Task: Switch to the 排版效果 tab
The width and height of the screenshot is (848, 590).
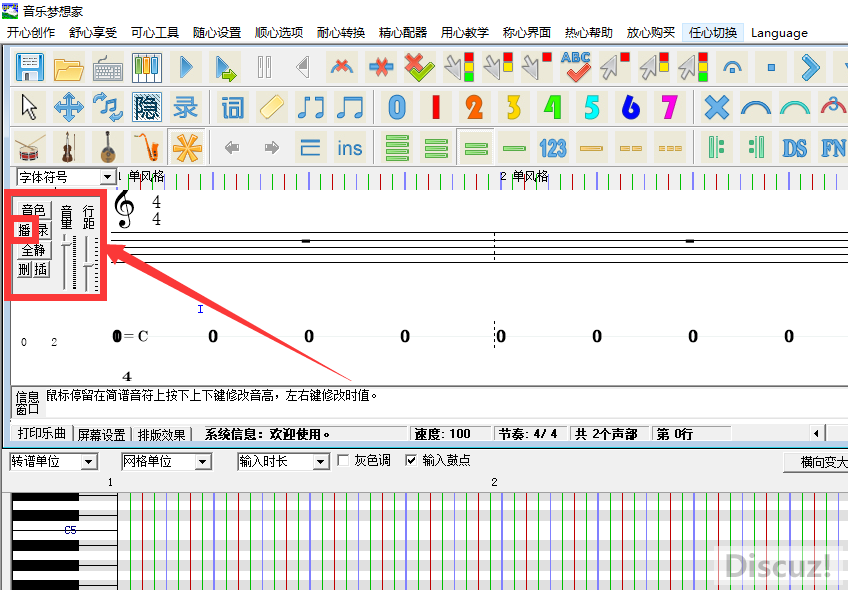Action: click(161, 434)
